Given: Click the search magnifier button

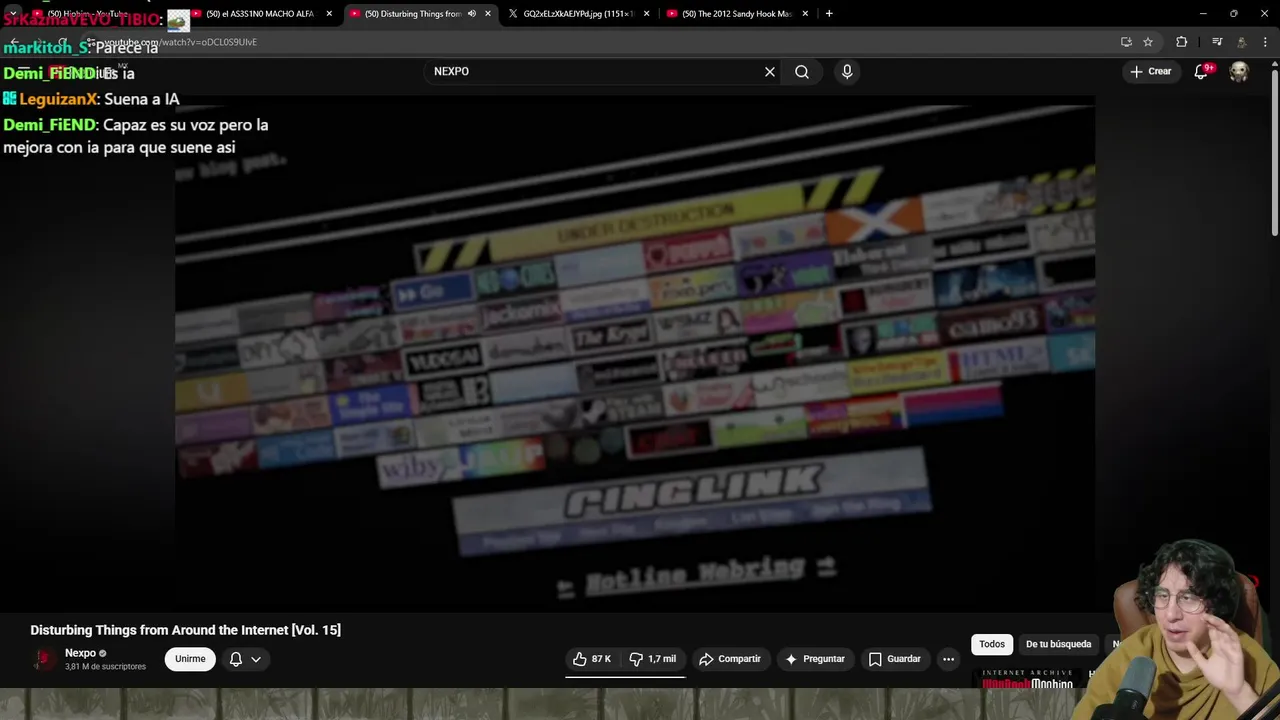Looking at the screenshot, I should pyautogui.click(x=802, y=72).
